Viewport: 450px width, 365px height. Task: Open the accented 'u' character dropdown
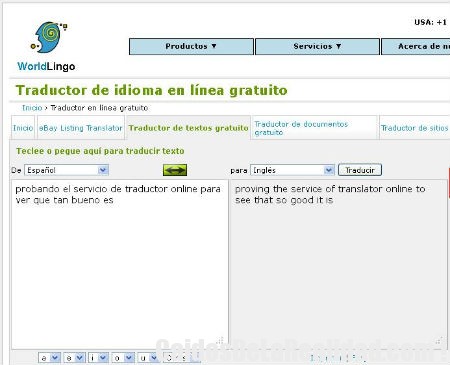point(148,358)
